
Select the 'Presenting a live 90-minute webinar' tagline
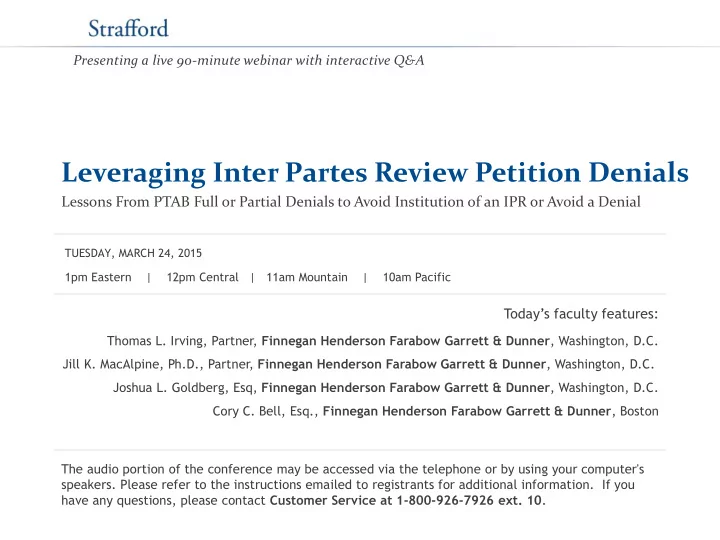pos(248,60)
